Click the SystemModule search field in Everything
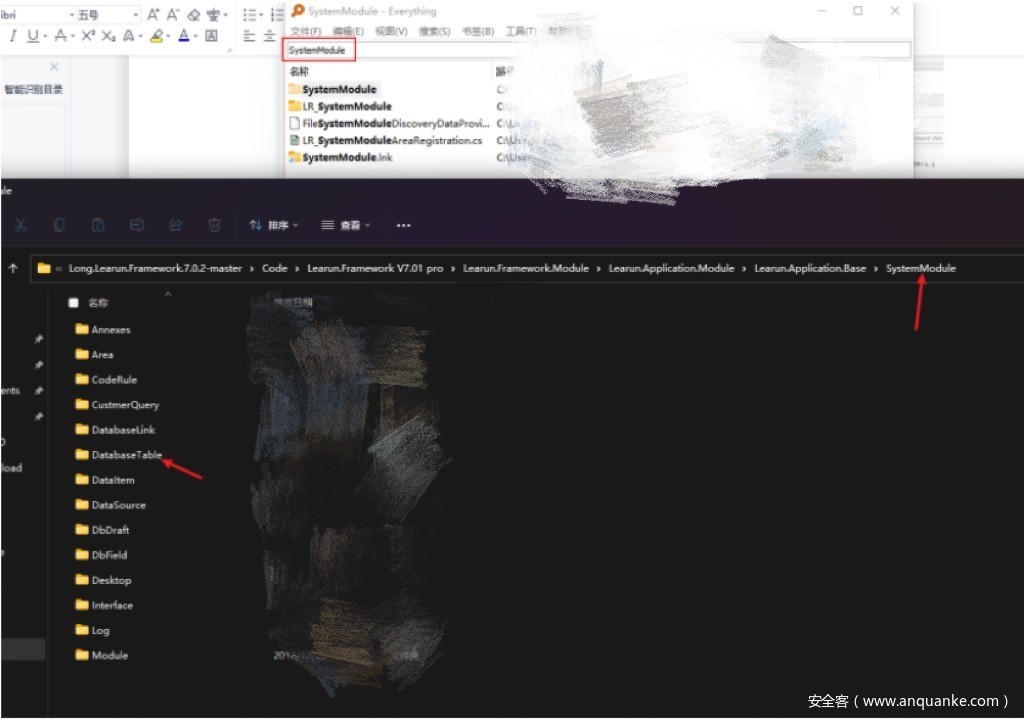The height and width of the screenshot is (720, 1024). tap(600, 49)
